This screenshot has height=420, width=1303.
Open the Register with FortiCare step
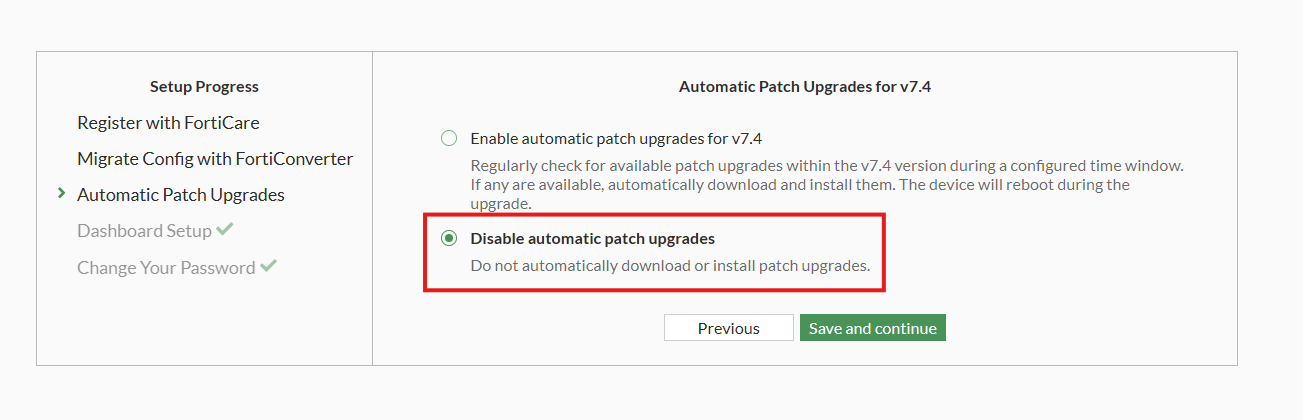tap(168, 123)
